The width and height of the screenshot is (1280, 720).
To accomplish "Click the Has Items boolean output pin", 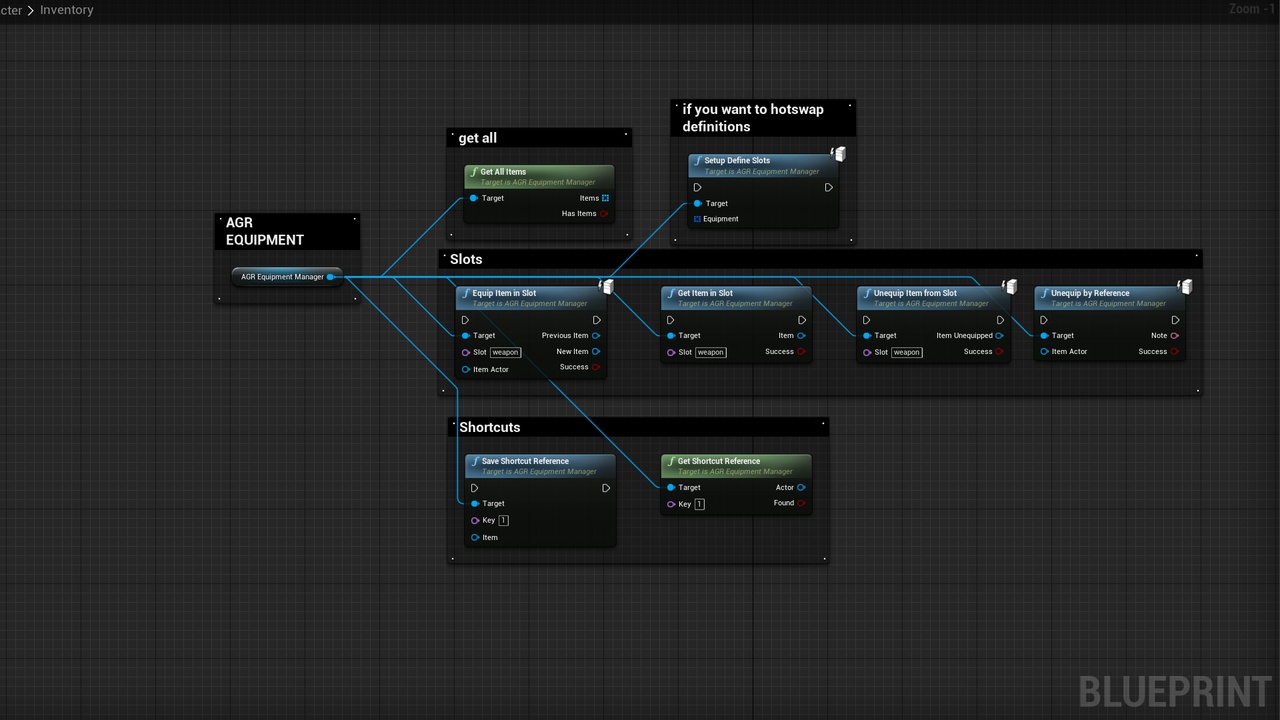I will [x=604, y=214].
